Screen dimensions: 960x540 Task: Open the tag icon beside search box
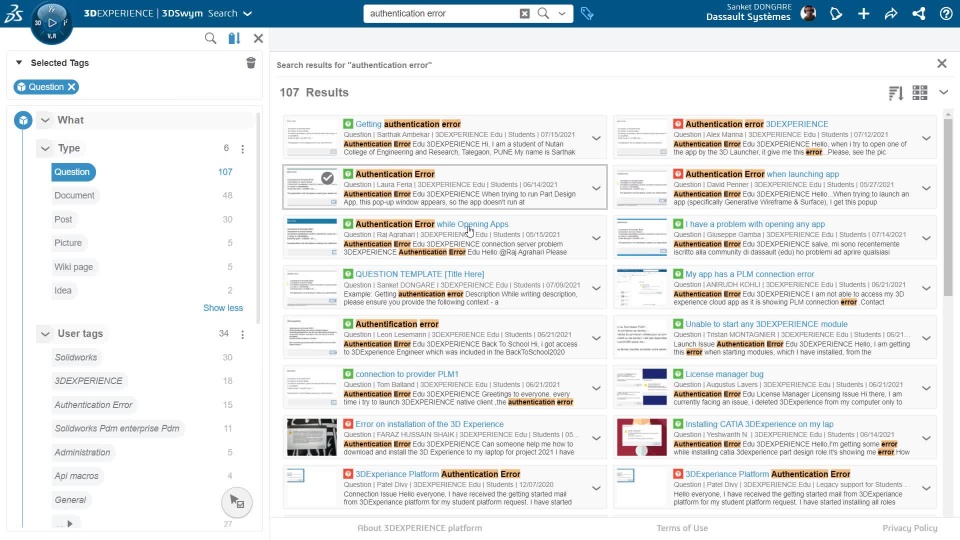pyautogui.click(x=587, y=13)
